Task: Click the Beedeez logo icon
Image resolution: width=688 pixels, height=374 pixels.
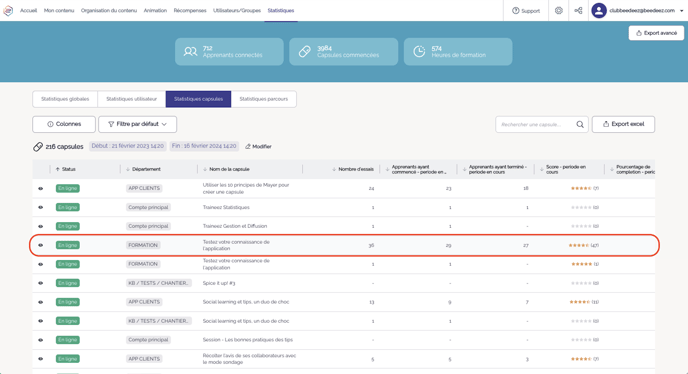Action: 8,11
